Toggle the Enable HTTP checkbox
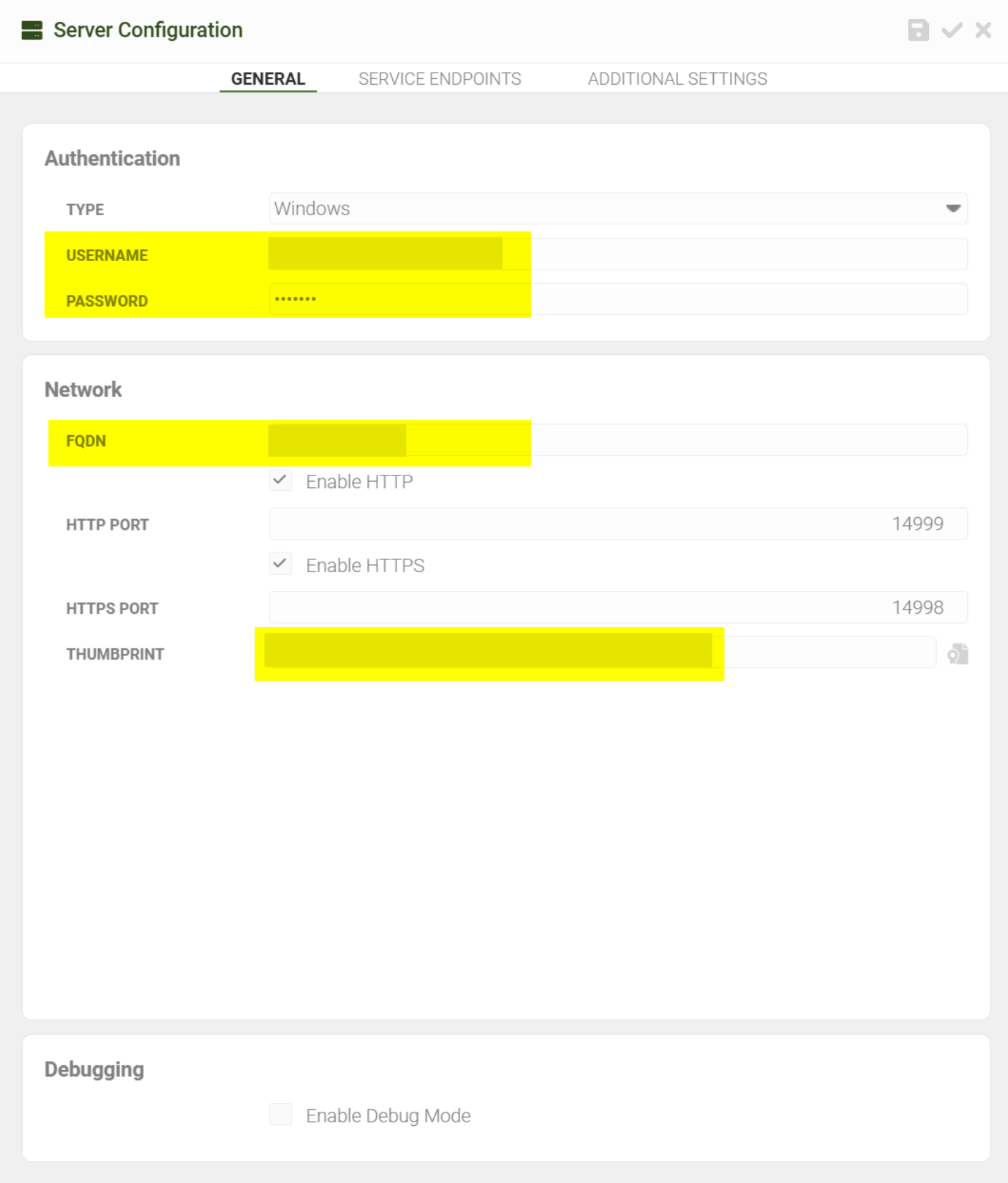The height and width of the screenshot is (1183, 1008). click(281, 481)
